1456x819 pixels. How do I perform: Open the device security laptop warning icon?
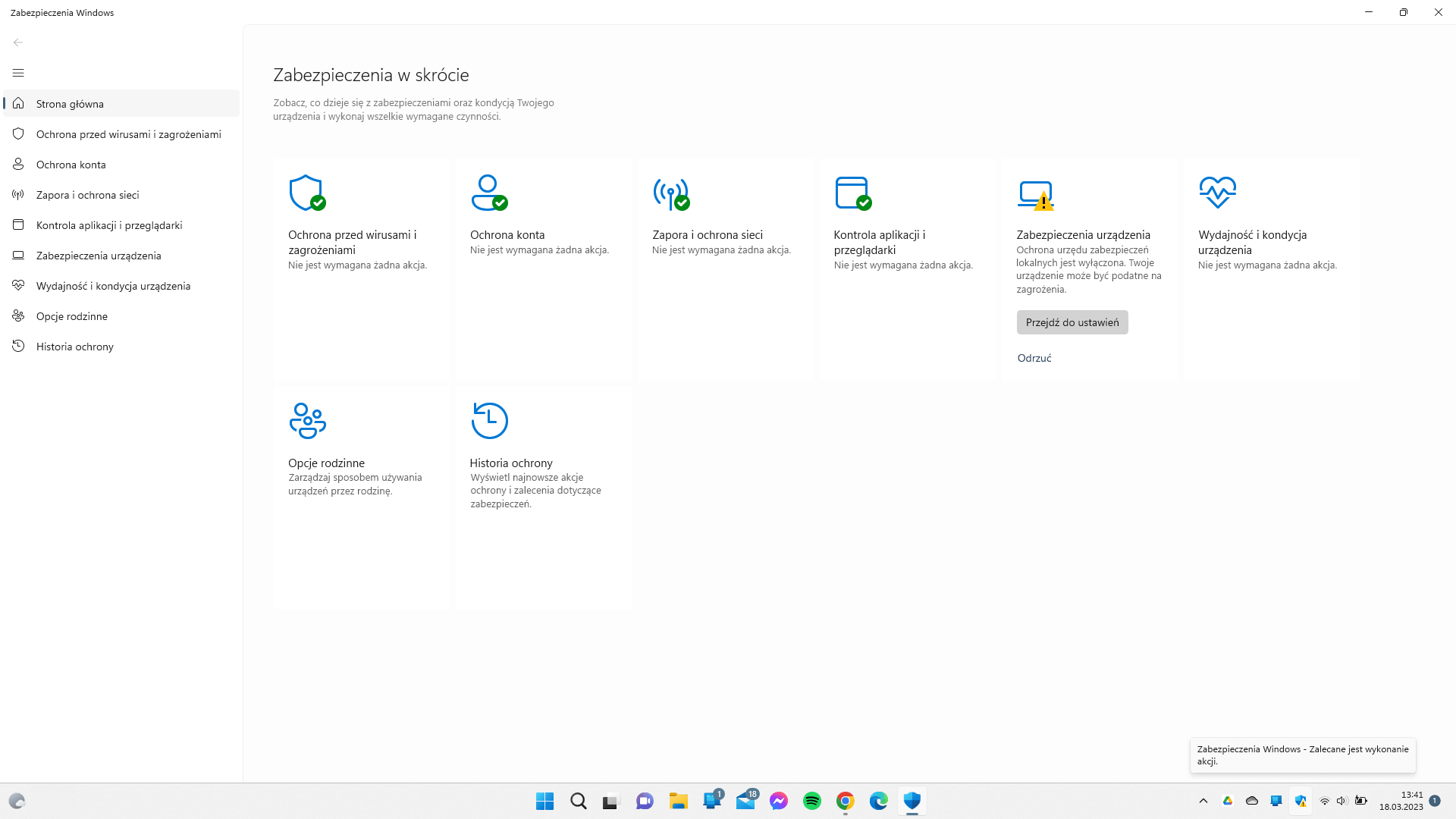pos(1036,195)
